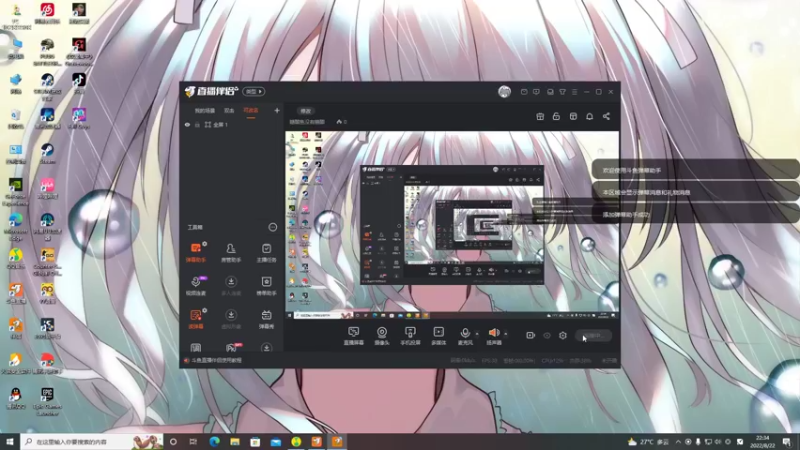Open File Explorer from the taskbar
The image size is (800, 450).
[x=235, y=442]
